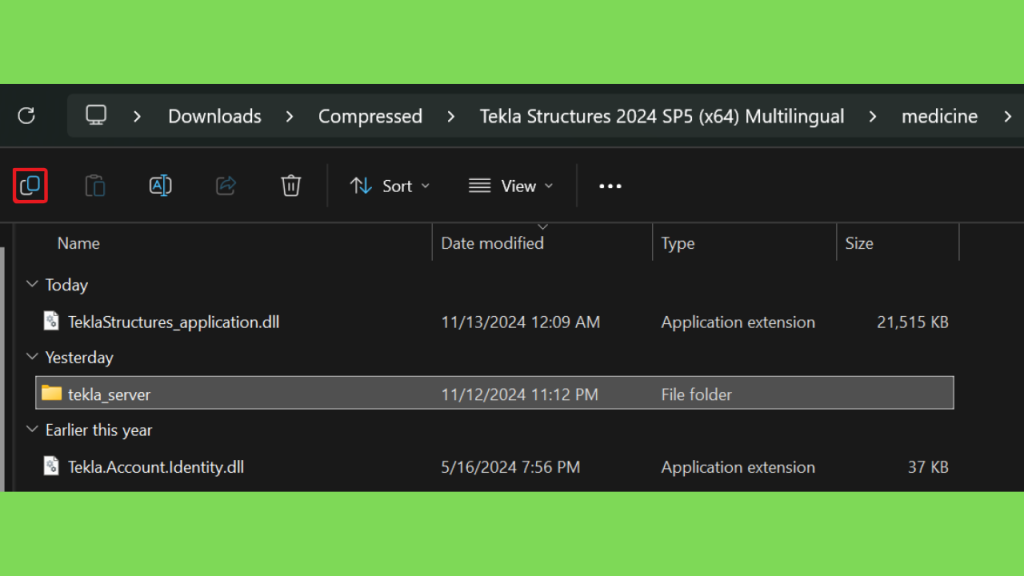Image resolution: width=1024 pixels, height=576 pixels.
Task: Sort by the Date modified column header
Action: pyautogui.click(x=492, y=243)
